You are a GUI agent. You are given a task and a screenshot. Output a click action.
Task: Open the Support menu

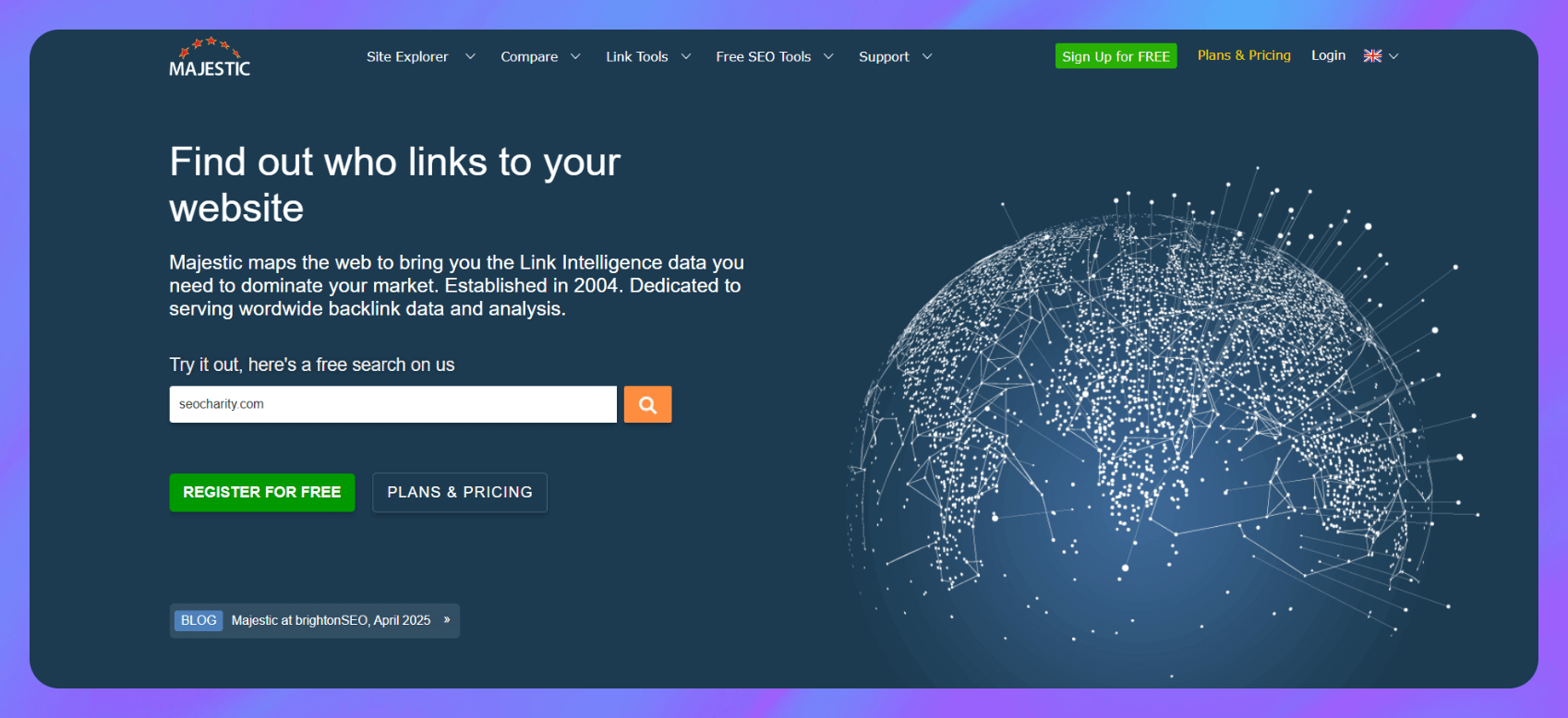click(x=884, y=56)
